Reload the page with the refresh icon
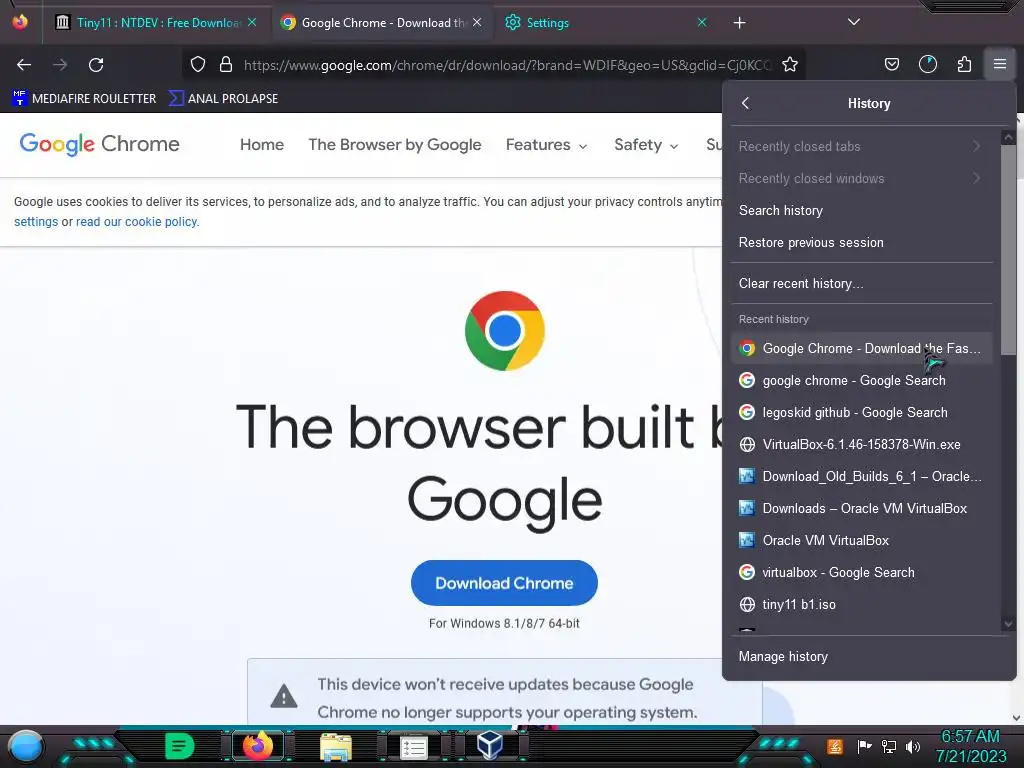Image resolution: width=1024 pixels, height=768 pixels. pyautogui.click(x=96, y=65)
